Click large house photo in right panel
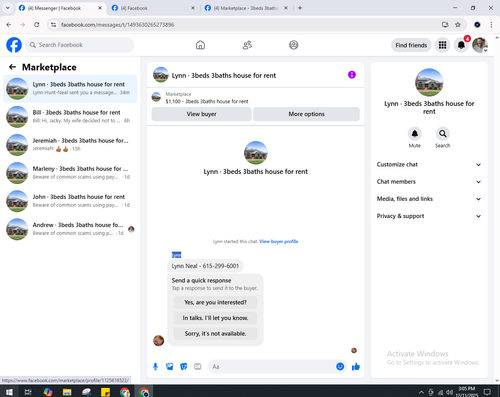The height and width of the screenshot is (397, 500). (429, 83)
